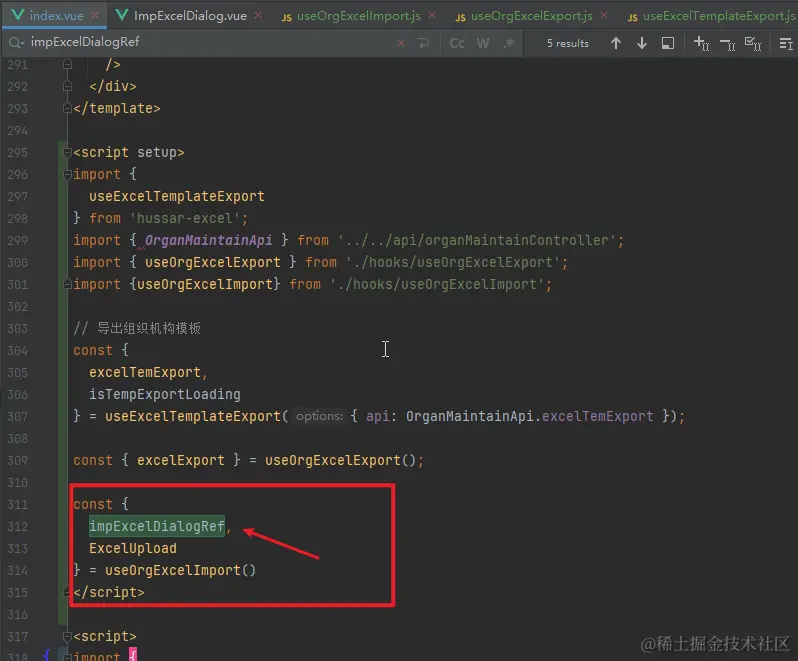Go to previous occurrence arrow
This screenshot has width=798, height=661.
[x=616, y=43]
